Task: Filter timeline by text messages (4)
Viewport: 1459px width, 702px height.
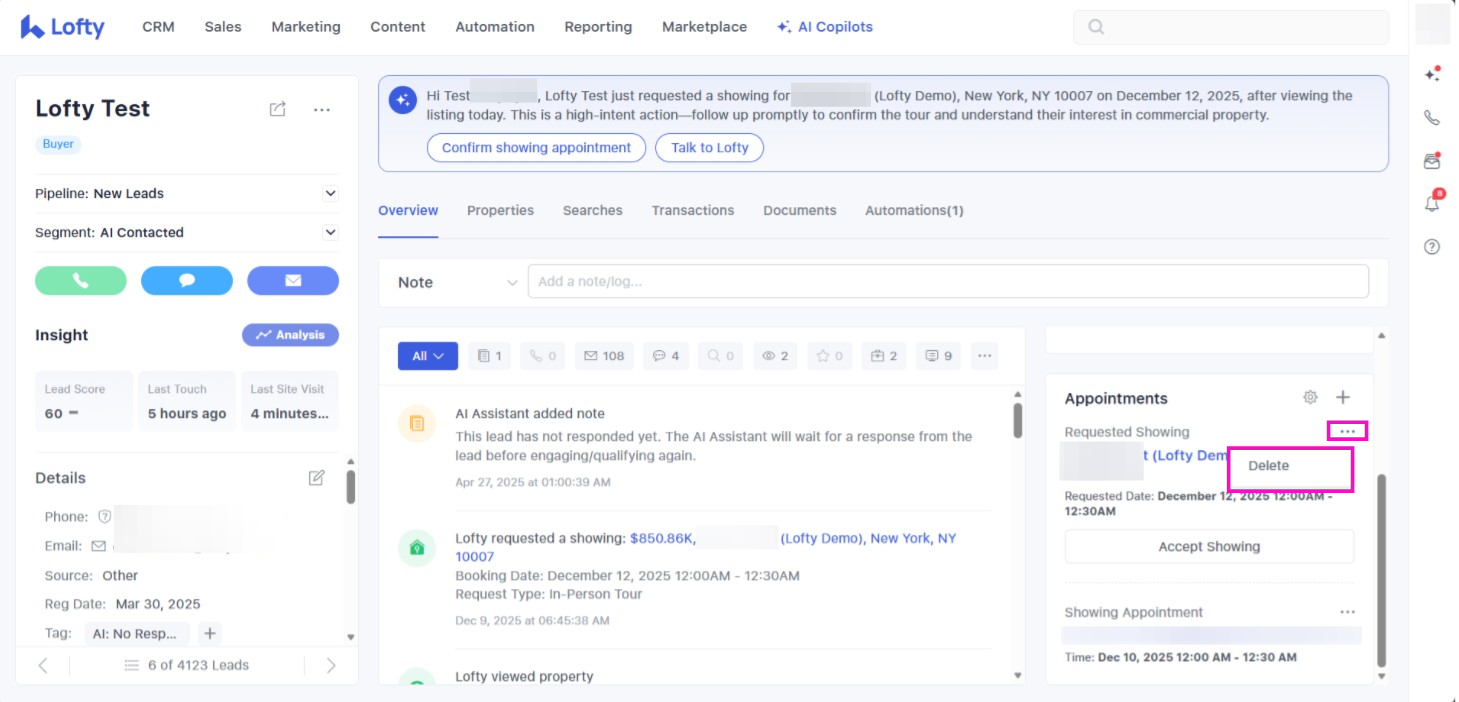Action: (x=666, y=356)
